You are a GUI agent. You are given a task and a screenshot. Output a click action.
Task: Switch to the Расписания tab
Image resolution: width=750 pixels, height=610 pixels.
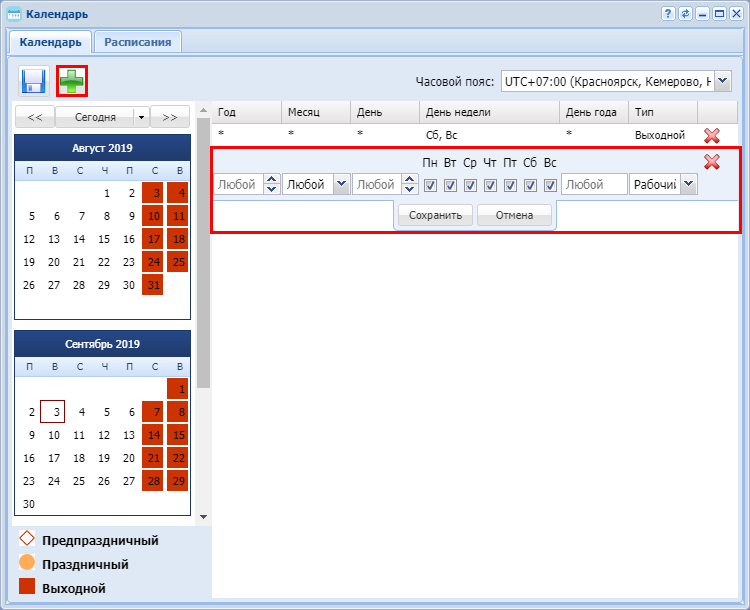[x=138, y=42]
